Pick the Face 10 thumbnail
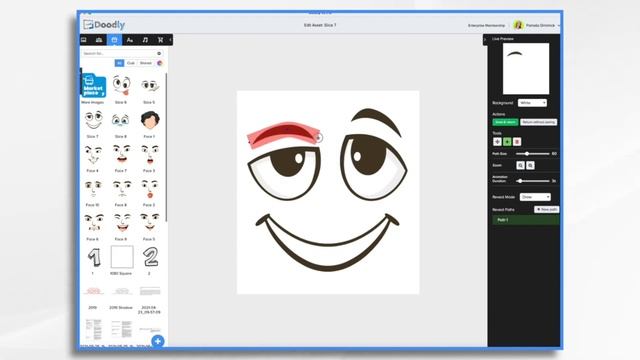This screenshot has height=360, width=640. [93, 189]
